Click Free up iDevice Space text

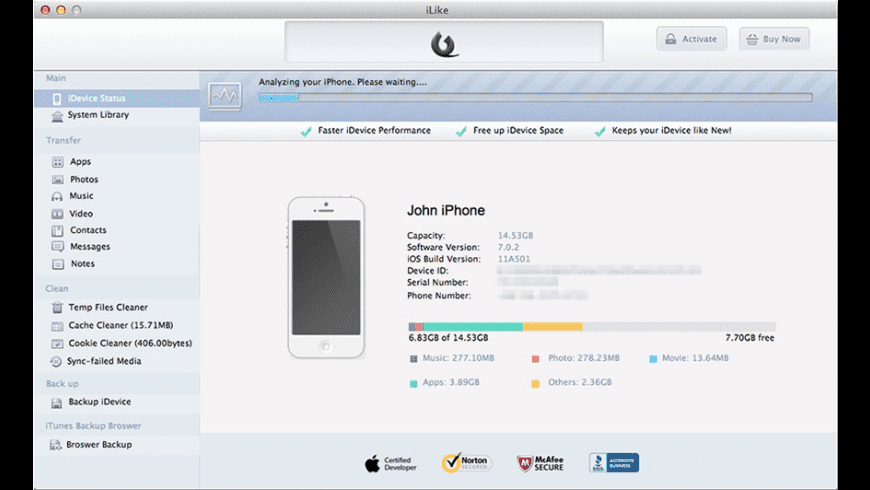point(518,130)
